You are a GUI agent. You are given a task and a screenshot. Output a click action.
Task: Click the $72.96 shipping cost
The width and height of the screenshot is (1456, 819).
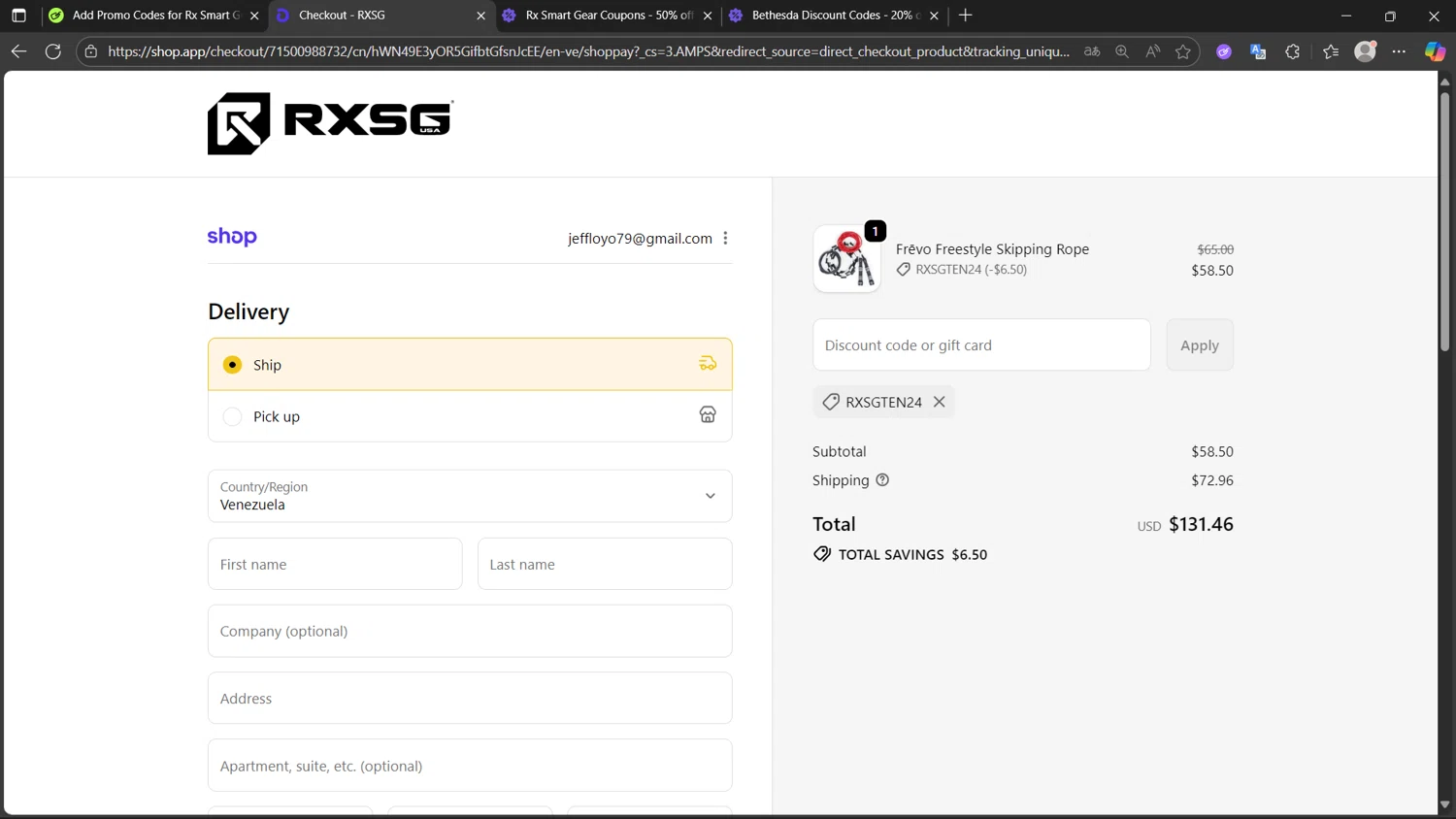tap(1212, 480)
